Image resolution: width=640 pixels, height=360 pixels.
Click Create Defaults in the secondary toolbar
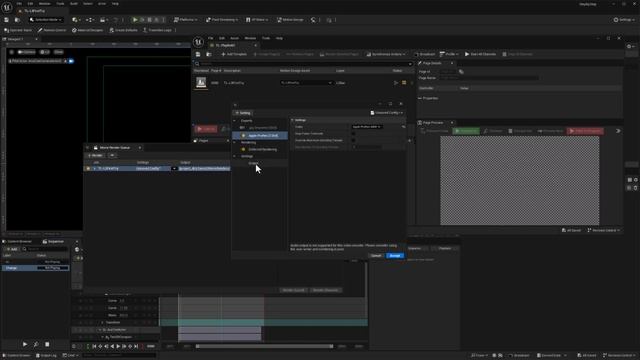coord(123,30)
